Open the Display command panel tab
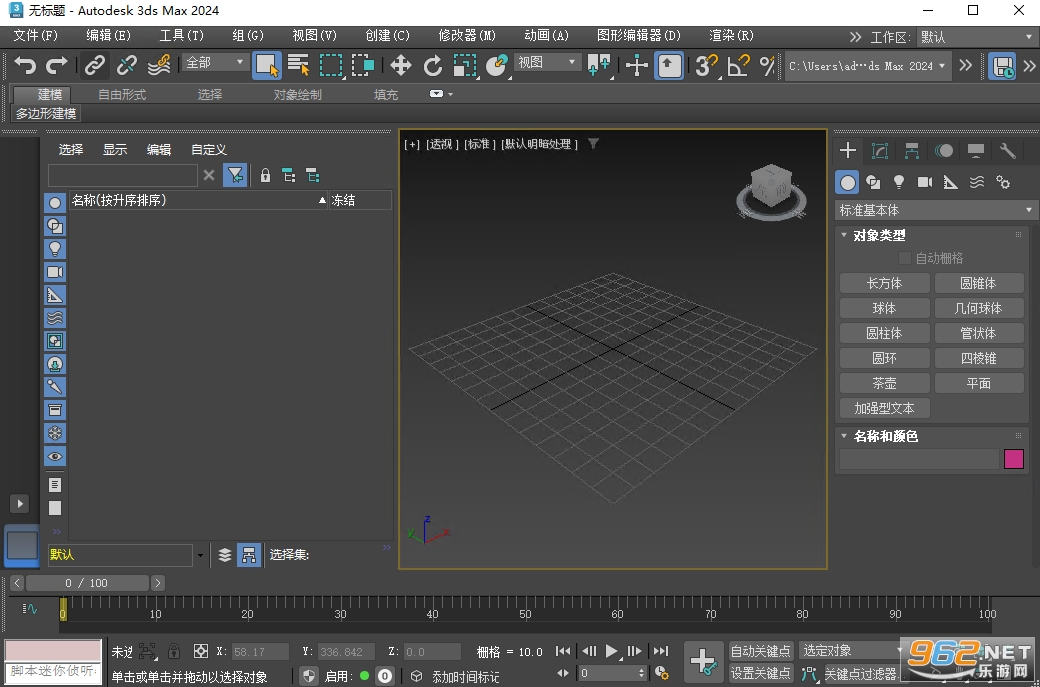 975,151
